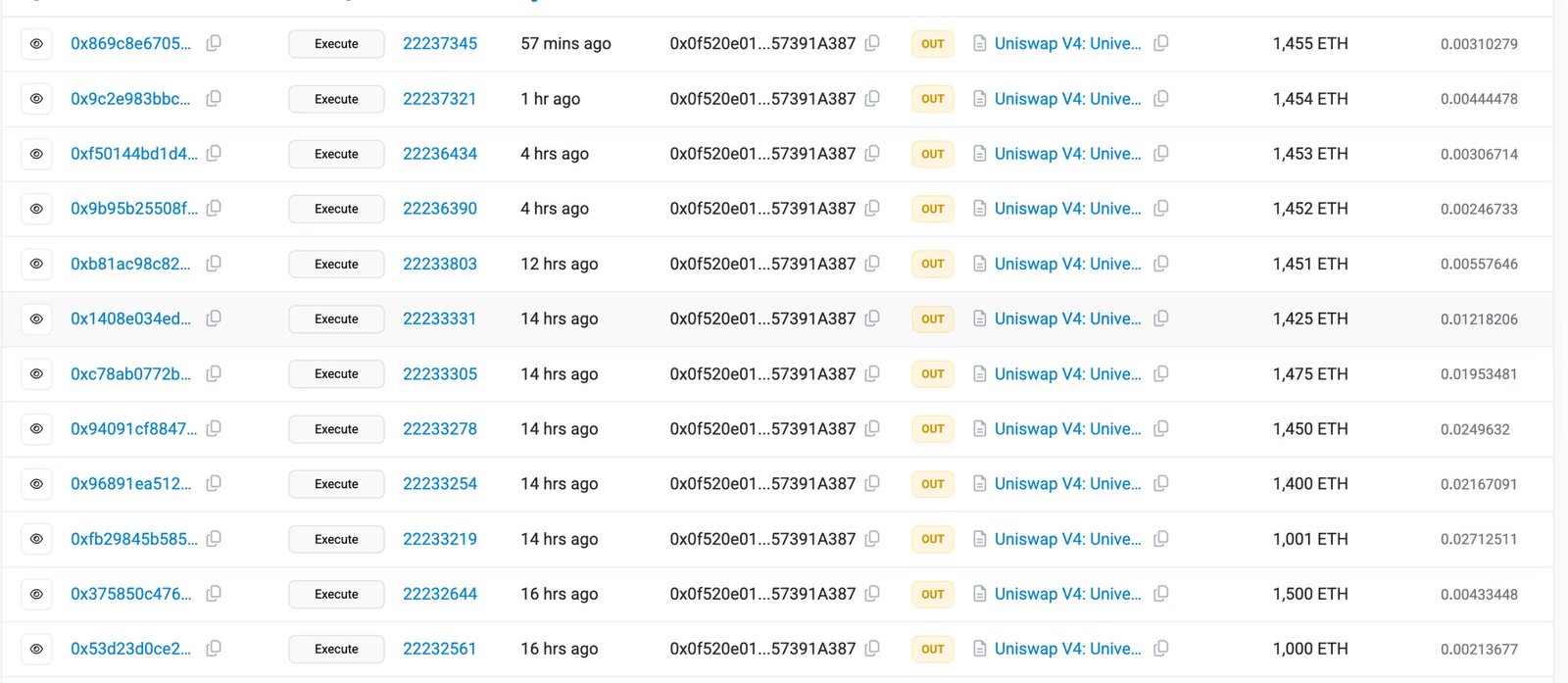Copy transaction hash 0xb81ac98c82
This screenshot has height=683, width=1568.
pos(214,263)
